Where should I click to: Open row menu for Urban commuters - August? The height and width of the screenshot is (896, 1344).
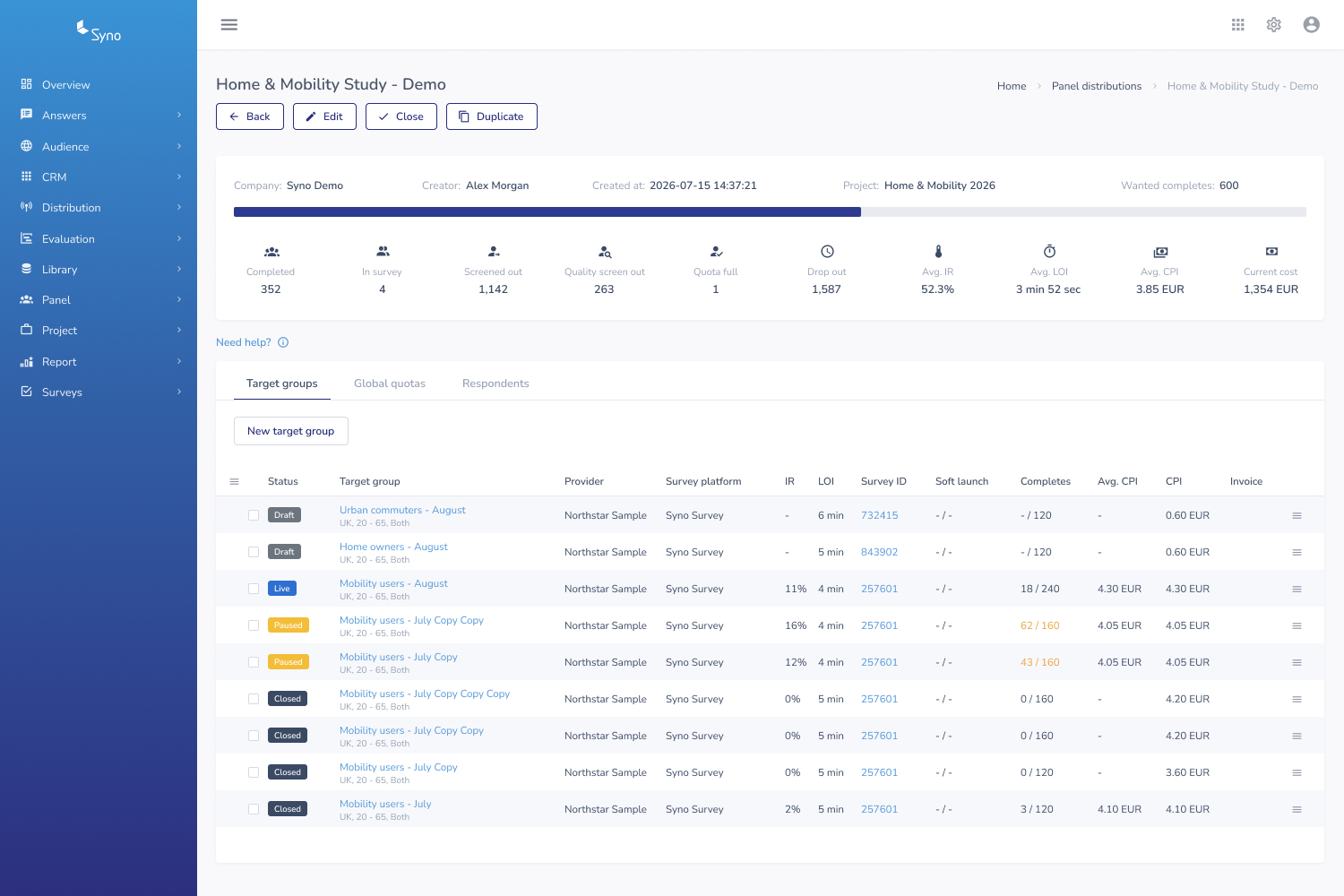[1297, 515]
